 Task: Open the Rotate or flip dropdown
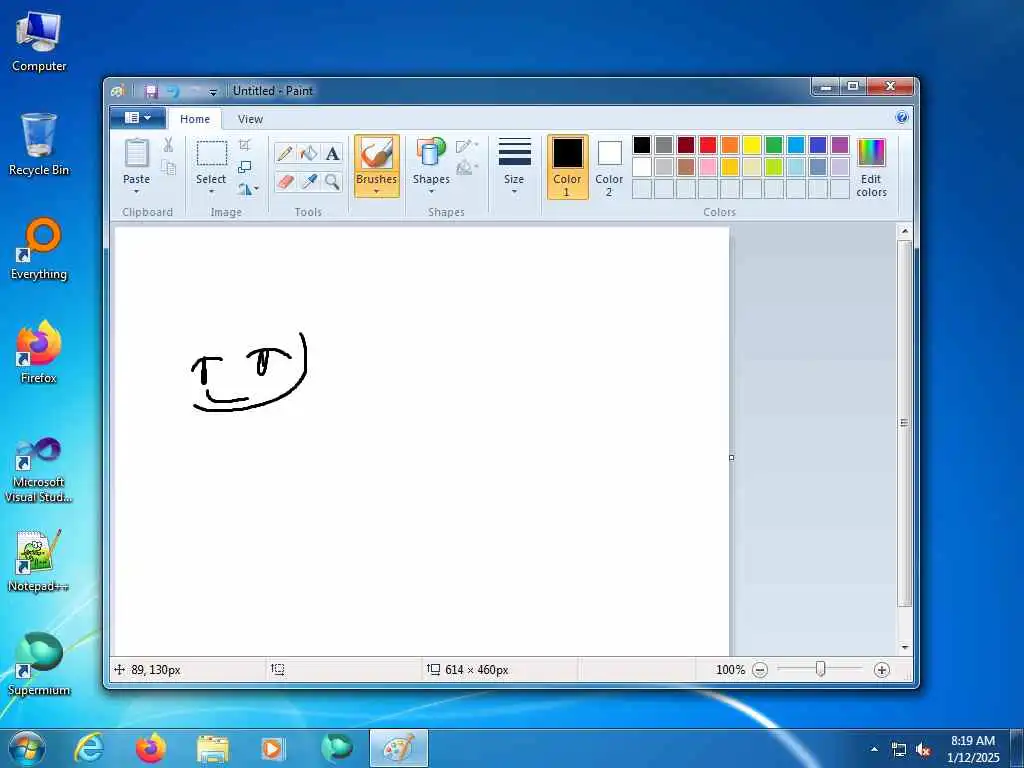click(x=248, y=189)
